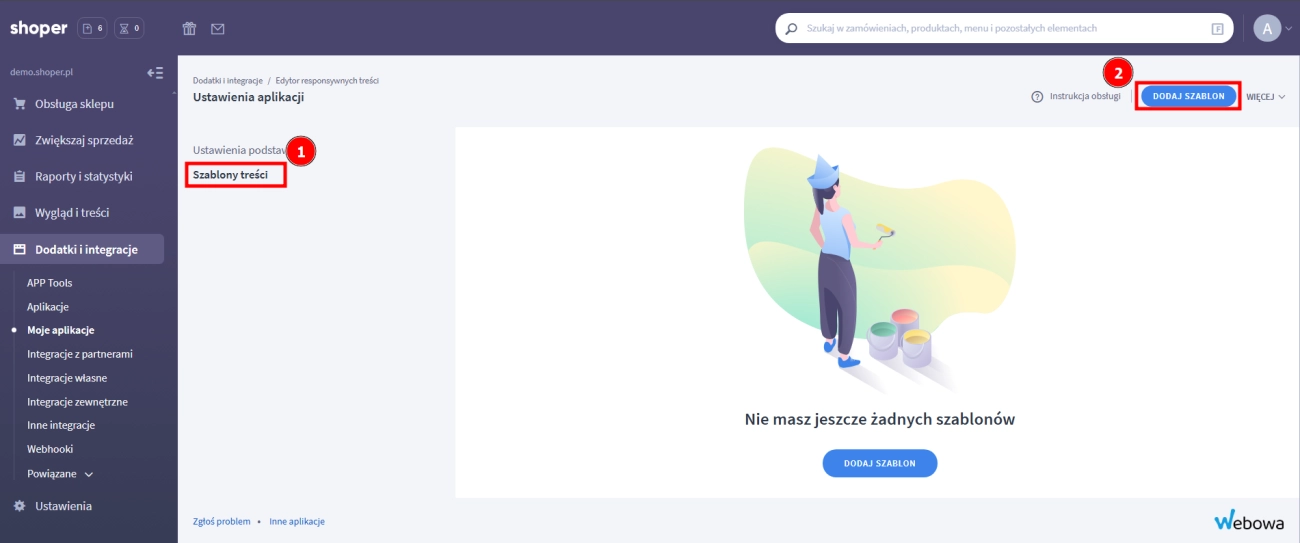
Task: Open Integracje z partnerami item
Action: pos(80,354)
